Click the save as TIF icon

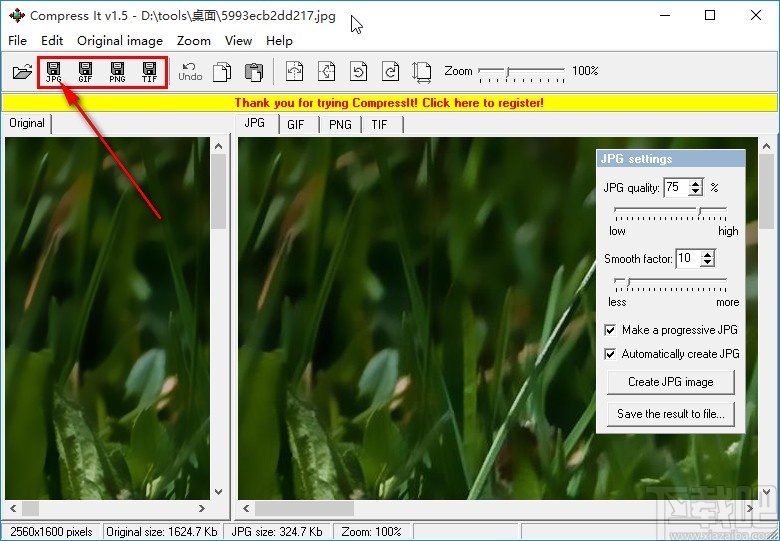[149, 72]
